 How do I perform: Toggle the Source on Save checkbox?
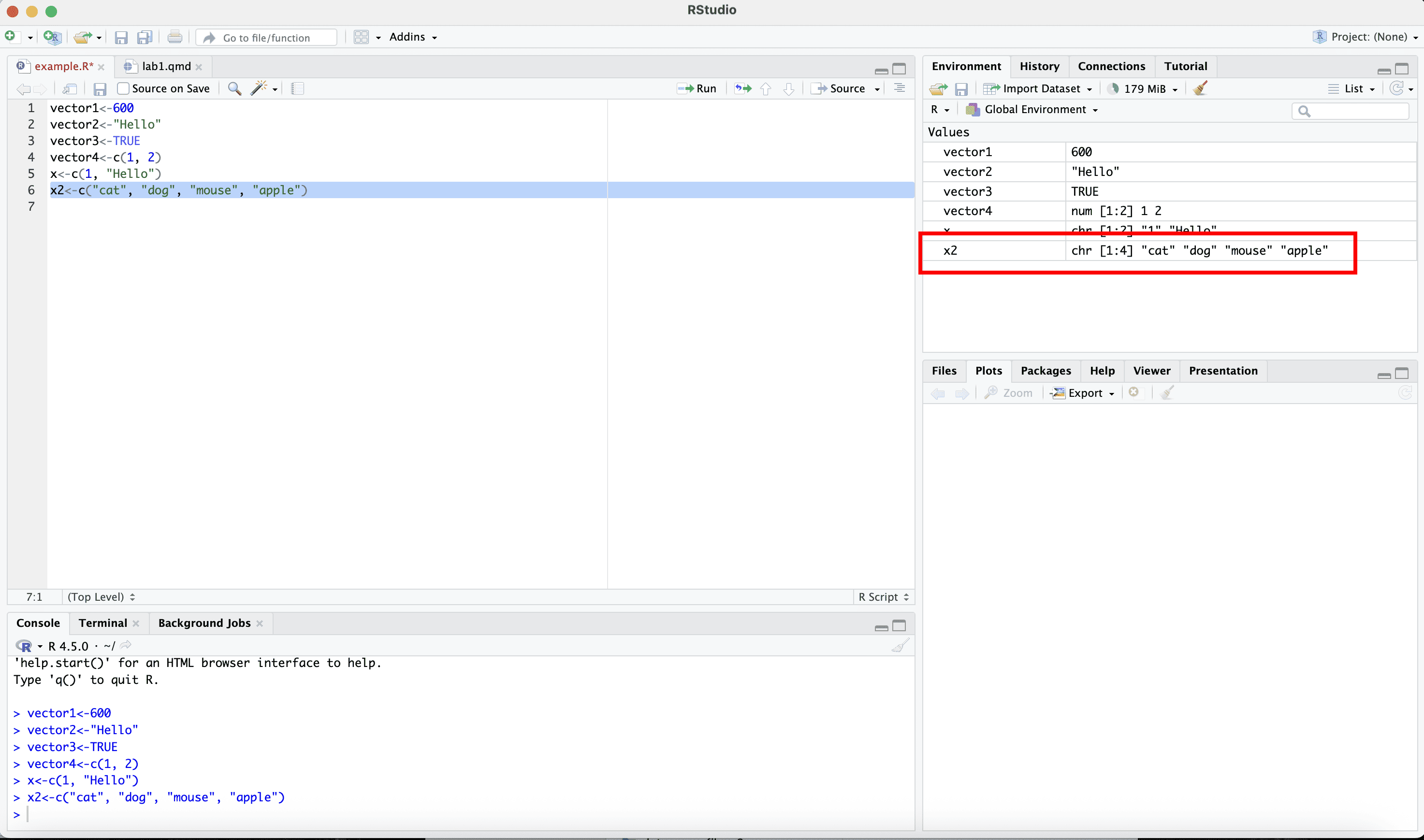pos(123,88)
